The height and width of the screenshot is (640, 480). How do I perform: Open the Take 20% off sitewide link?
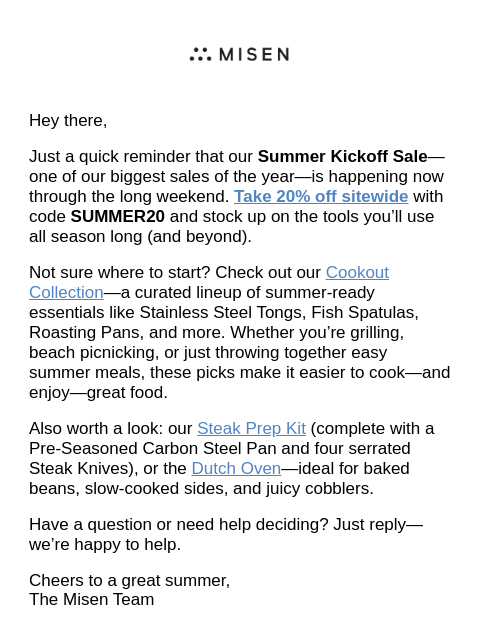[321, 196]
